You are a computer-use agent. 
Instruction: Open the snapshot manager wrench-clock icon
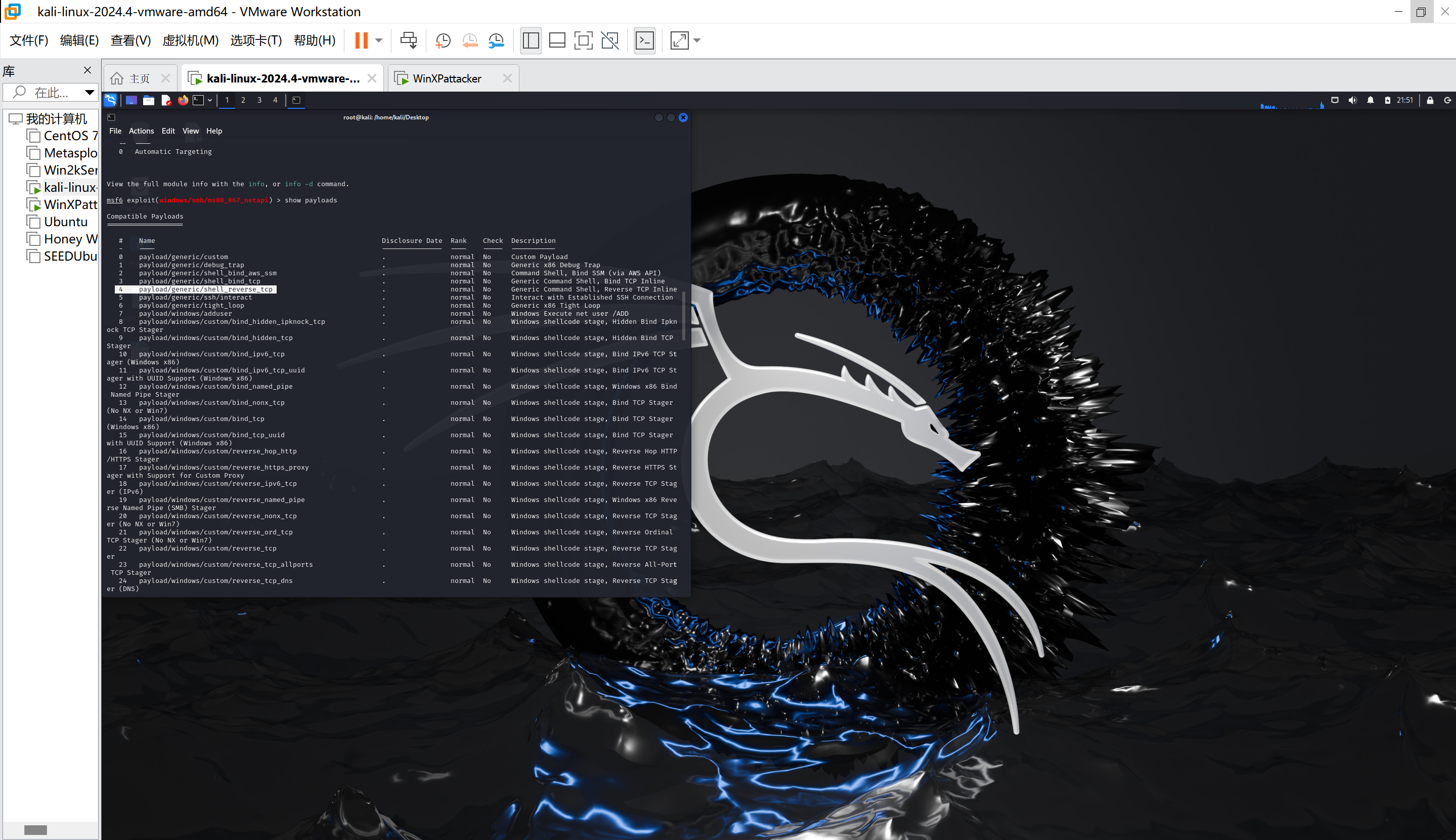[x=496, y=40]
